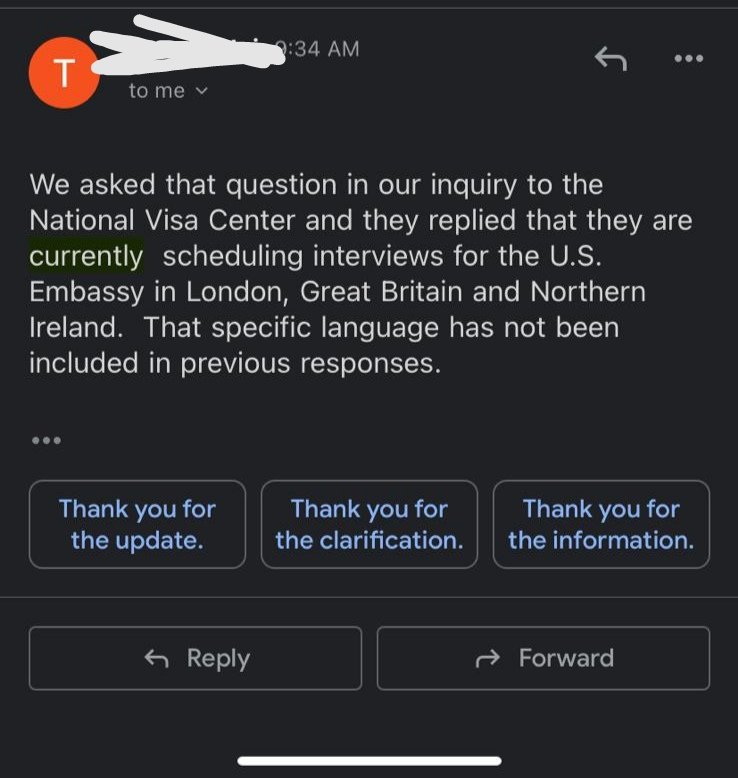Tap the Reply button at bottom
This screenshot has width=738, height=778.
196,658
